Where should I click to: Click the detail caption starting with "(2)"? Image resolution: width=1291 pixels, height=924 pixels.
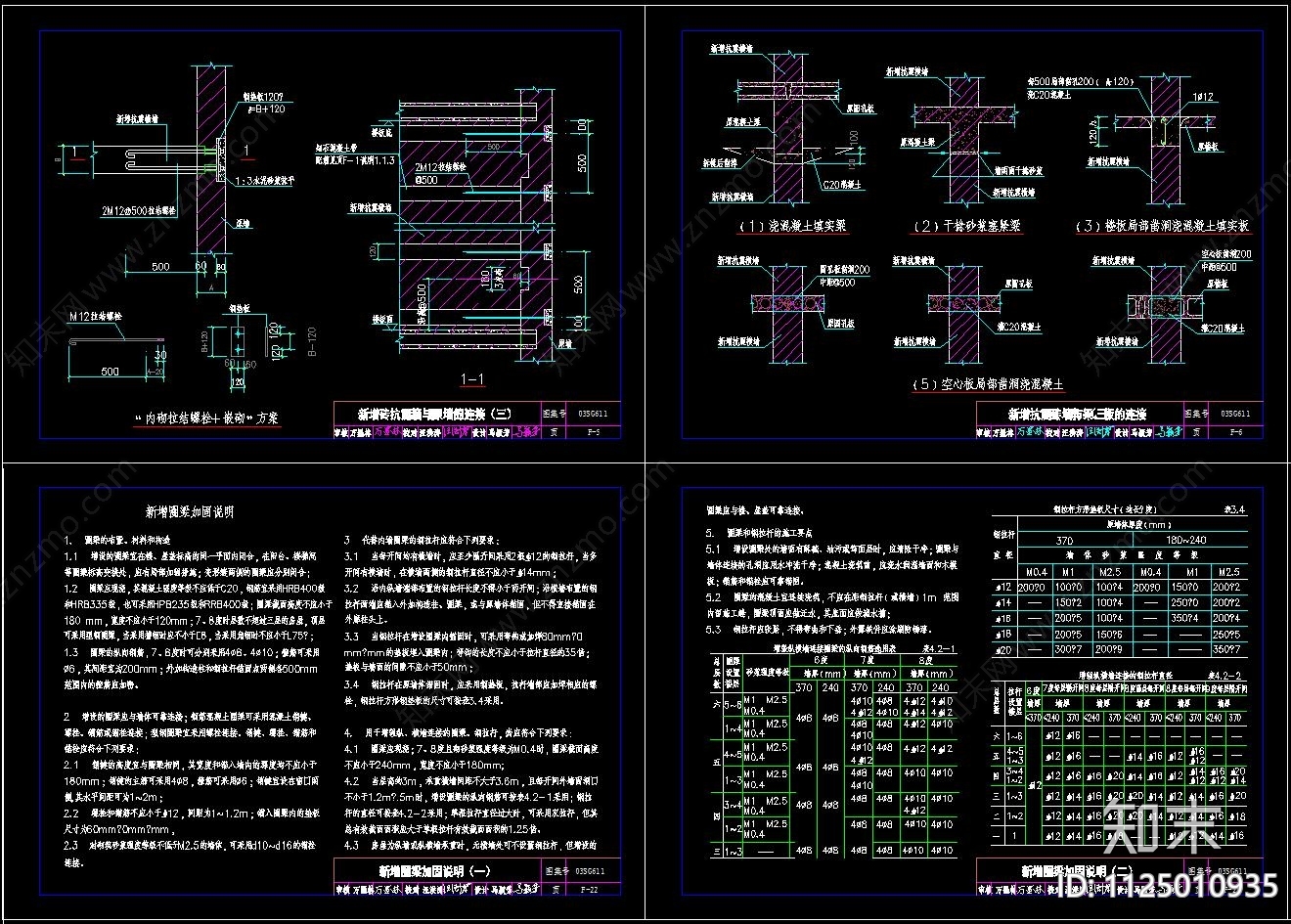967,226
